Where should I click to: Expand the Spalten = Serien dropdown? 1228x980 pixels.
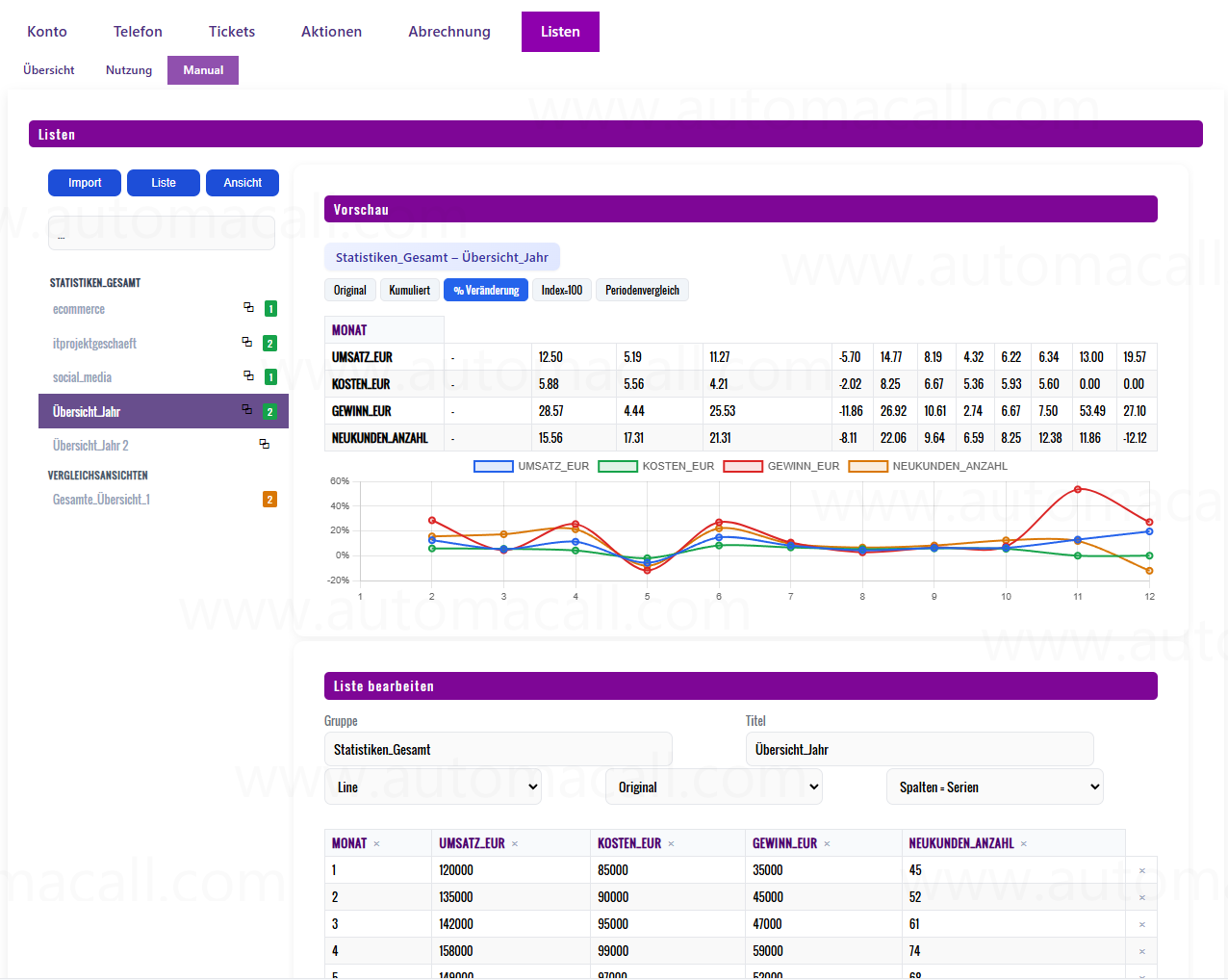coord(994,787)
